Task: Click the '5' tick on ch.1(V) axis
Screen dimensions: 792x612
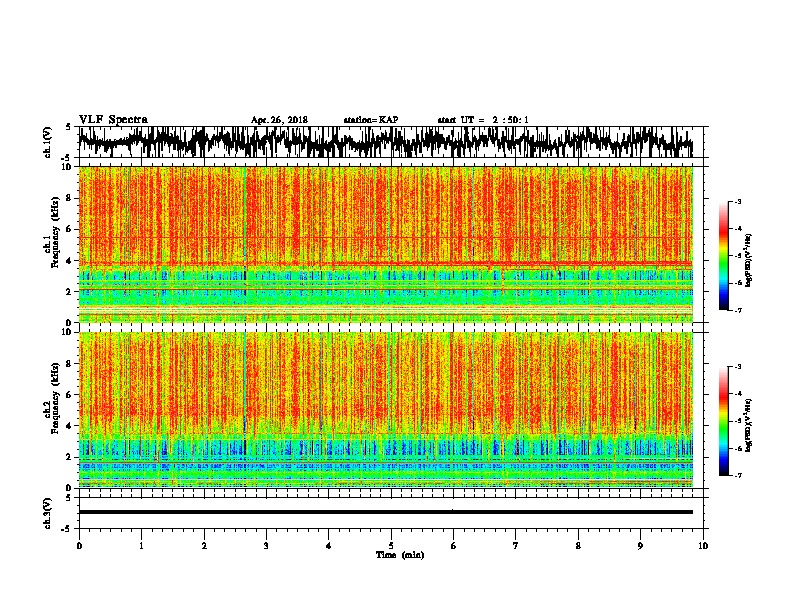Action: pyautogui.click(x=68, y=127)
